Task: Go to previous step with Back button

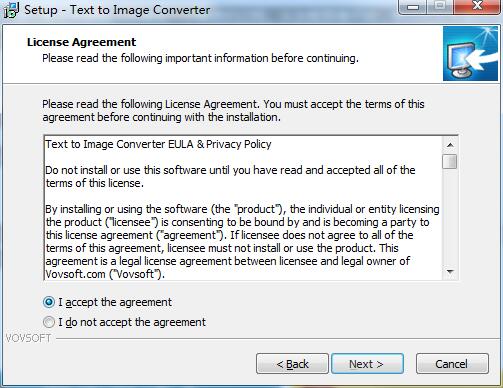Action: click(292, 364)
